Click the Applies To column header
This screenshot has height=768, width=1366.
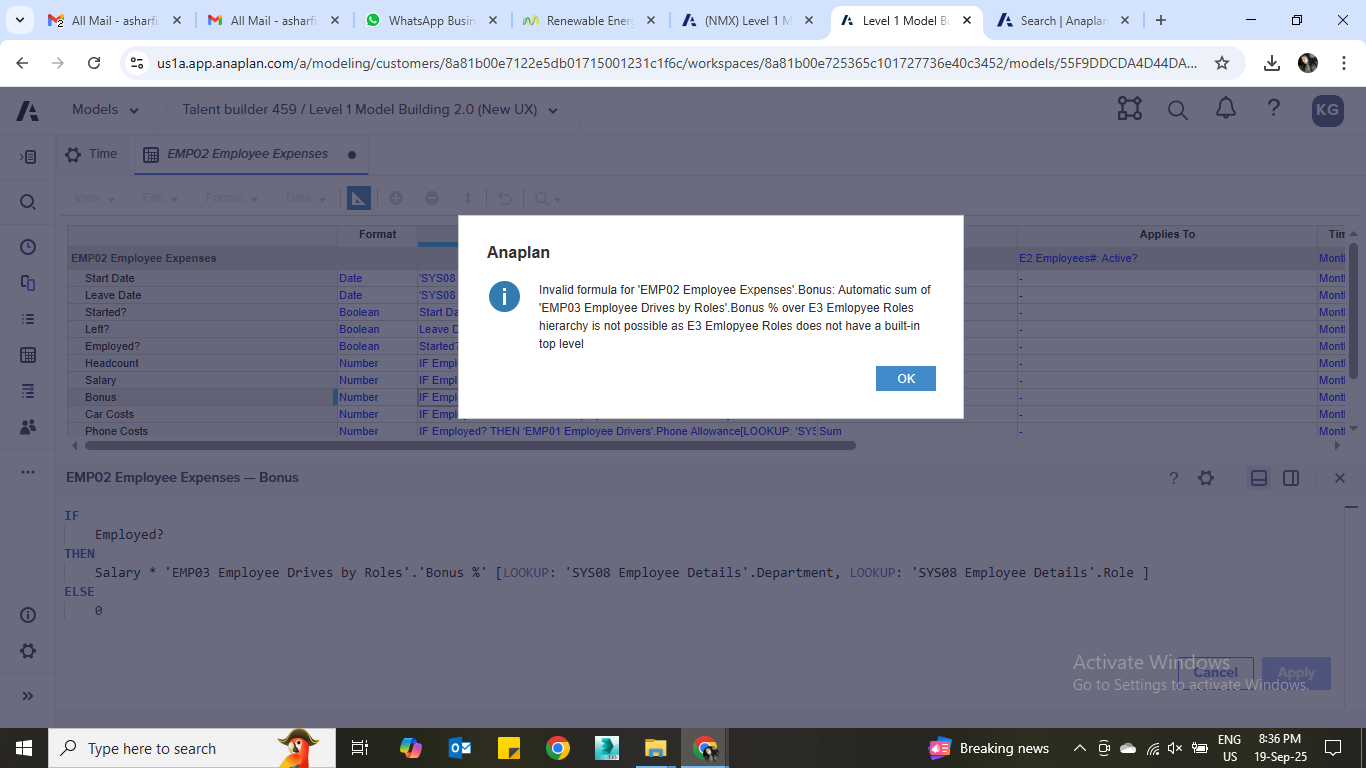click(x=1167, y=234)
